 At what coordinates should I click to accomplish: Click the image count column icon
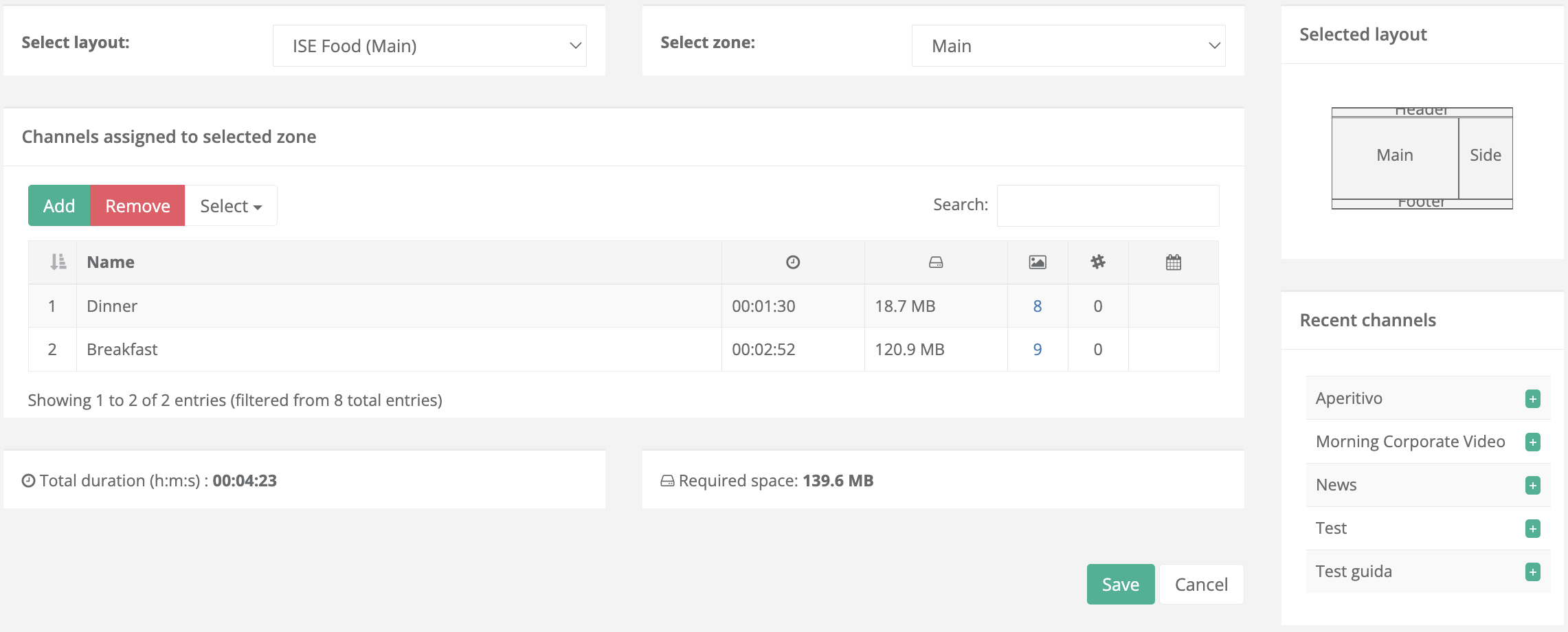coord(1038,262)
